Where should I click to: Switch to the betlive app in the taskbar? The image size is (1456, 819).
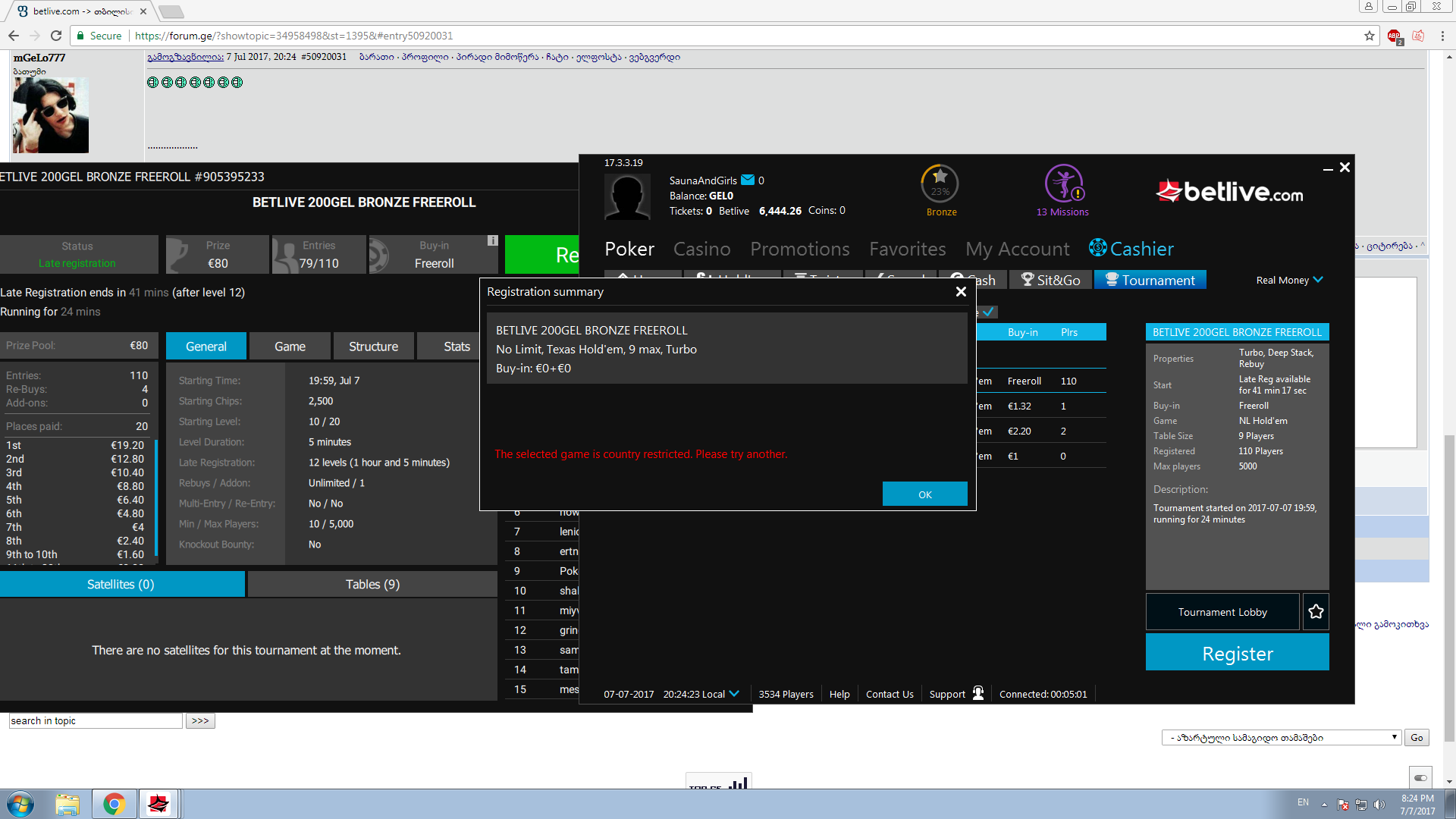pyautogui.click(x=158, y=804)
